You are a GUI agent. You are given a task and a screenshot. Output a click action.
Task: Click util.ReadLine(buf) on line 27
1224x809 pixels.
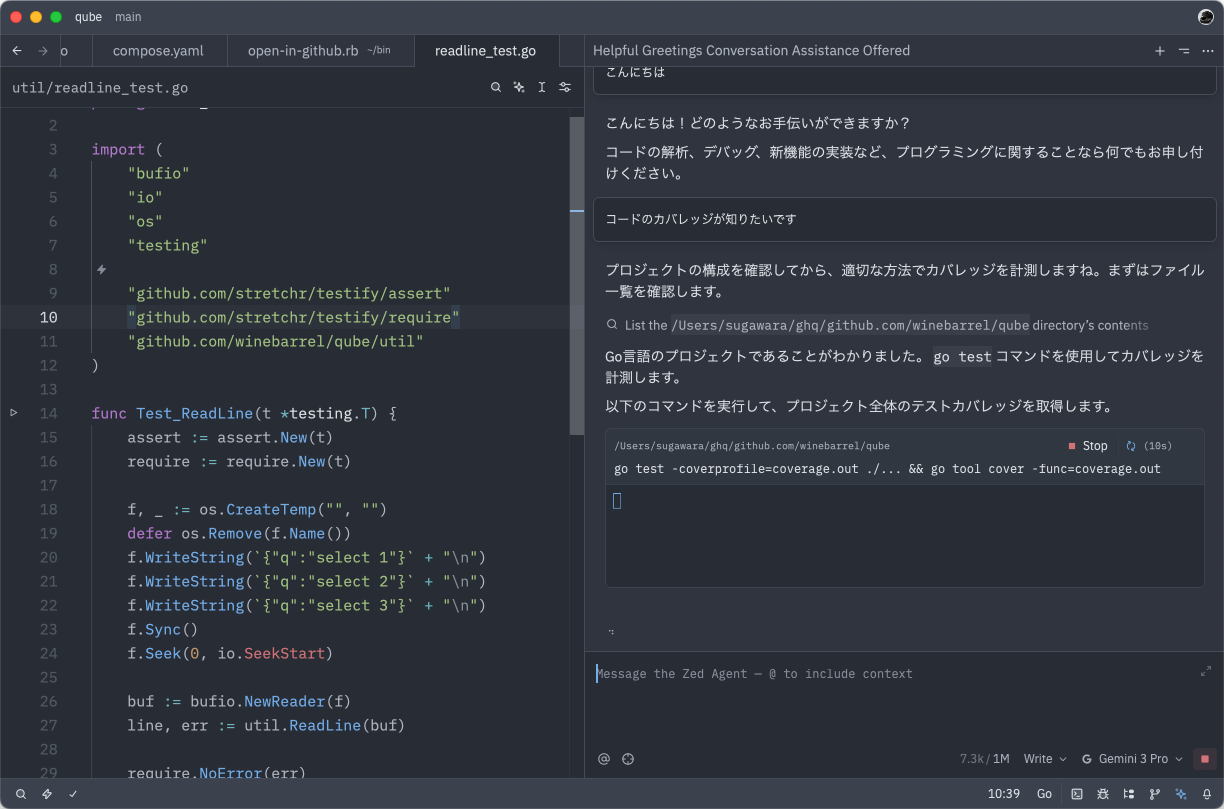pos(325,725)
